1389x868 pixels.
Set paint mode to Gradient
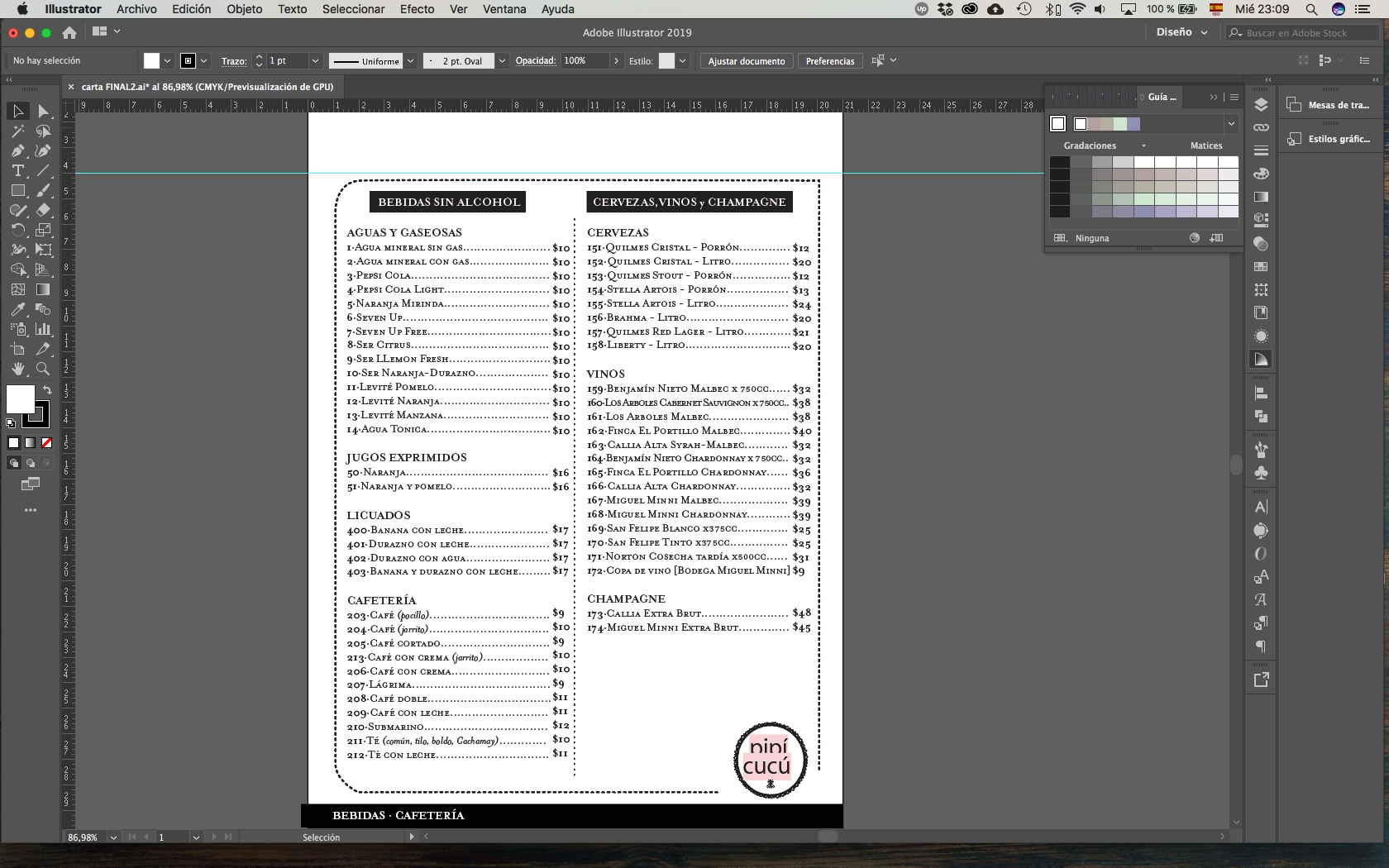(30, 443)
